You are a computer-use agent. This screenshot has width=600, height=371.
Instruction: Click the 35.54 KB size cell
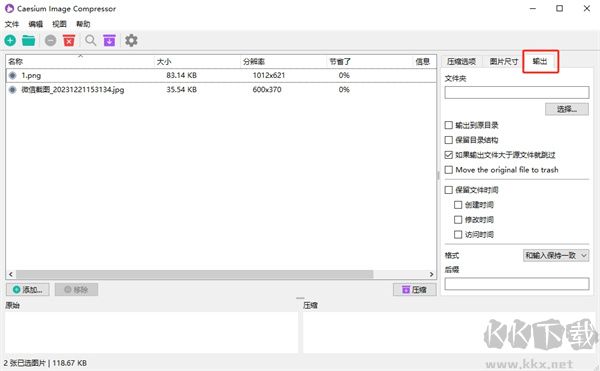(181, 89)
